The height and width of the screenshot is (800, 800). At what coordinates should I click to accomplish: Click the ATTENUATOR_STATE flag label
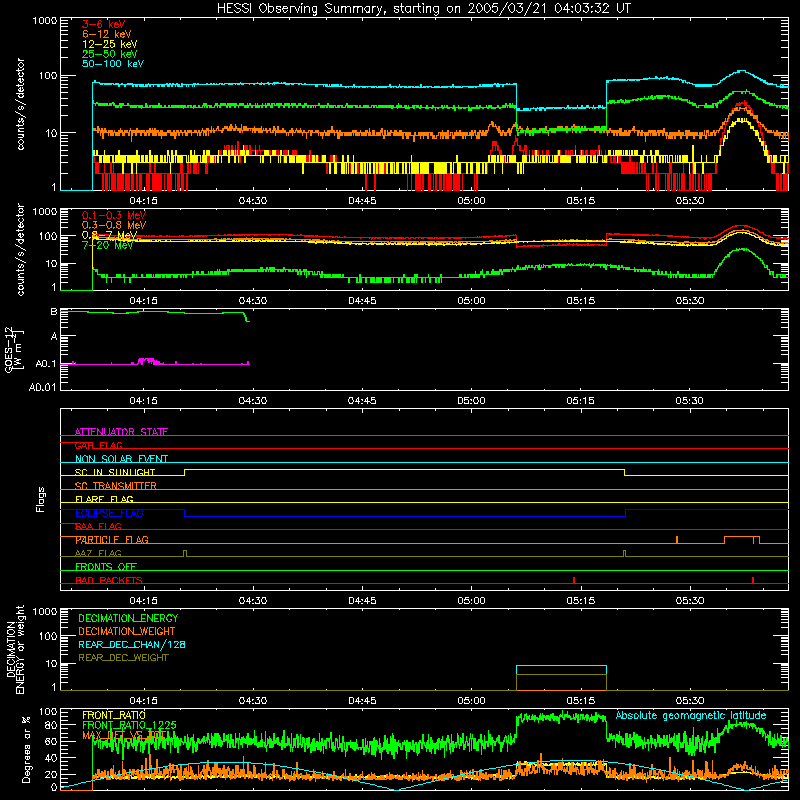tap(121, 432)
